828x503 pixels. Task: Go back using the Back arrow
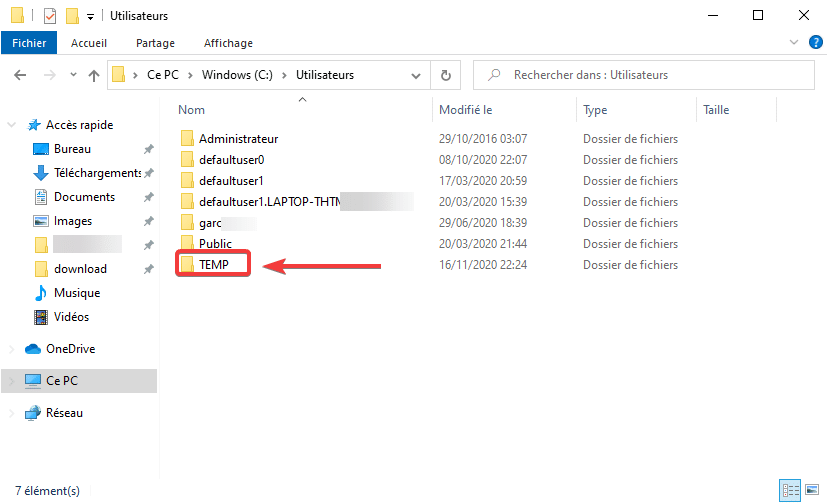click(20, 75)
